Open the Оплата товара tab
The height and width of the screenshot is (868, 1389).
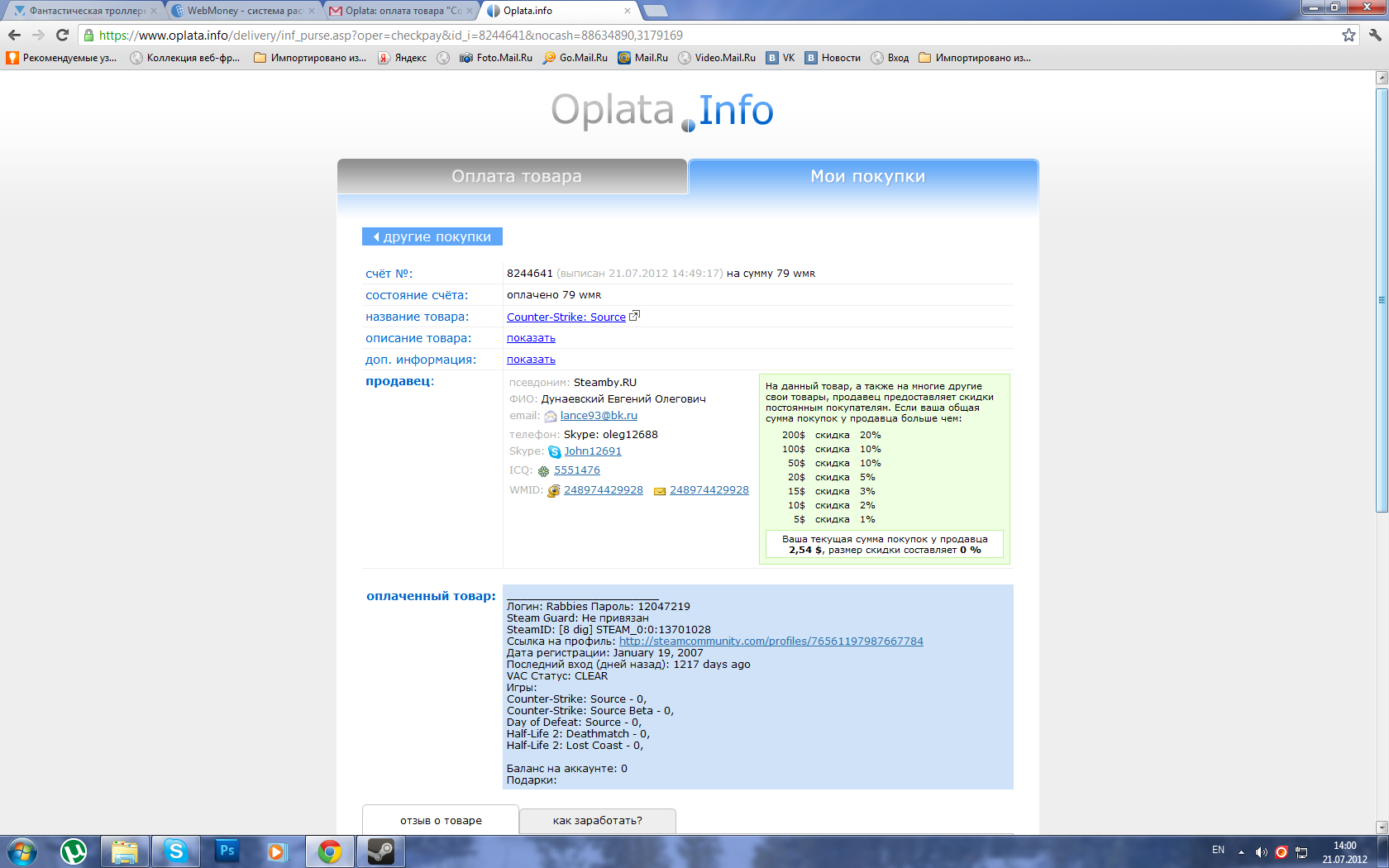[x=513, y=176]
